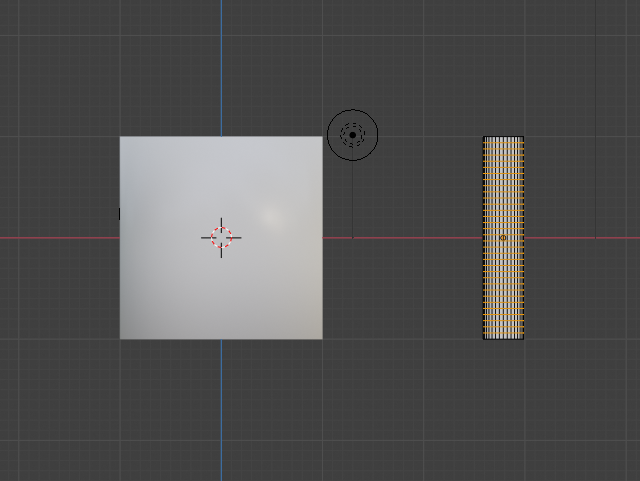
Task: Click the small dark marker left of cube
Action: tap(119, 213)
